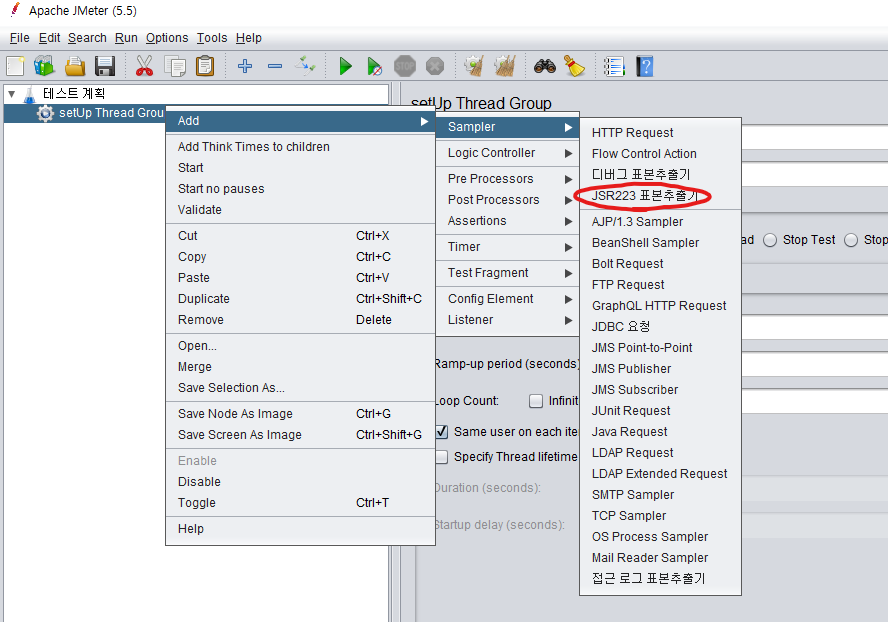Expand the Add submenu
Image resolution: width=888 pixels, height=622 pixels.
point(300,121)
